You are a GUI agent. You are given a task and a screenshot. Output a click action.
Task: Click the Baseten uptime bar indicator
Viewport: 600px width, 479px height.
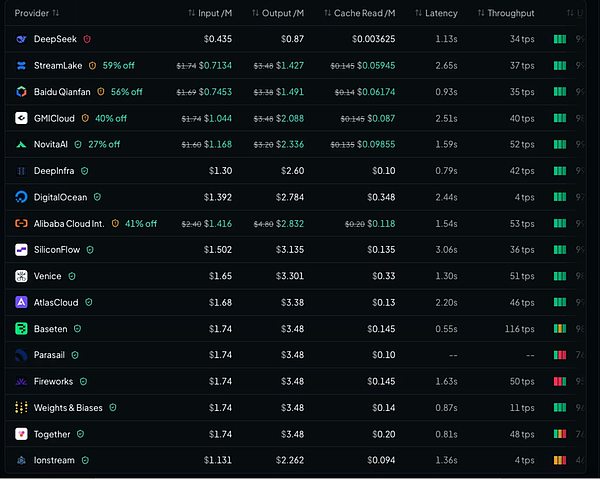[560, 329]
